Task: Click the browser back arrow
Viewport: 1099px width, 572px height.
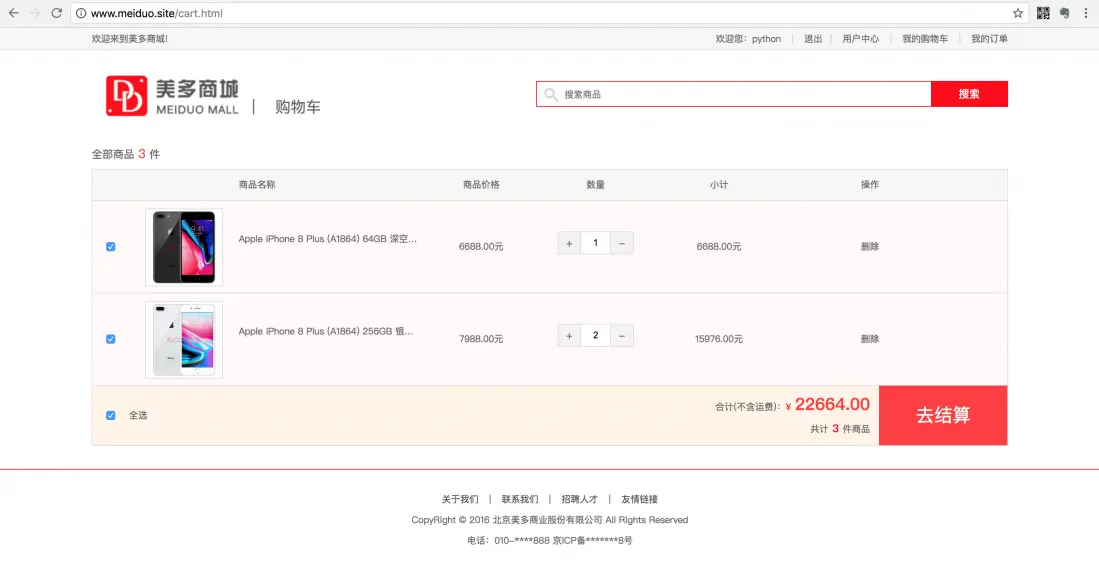Action: (x=13, y=13)
